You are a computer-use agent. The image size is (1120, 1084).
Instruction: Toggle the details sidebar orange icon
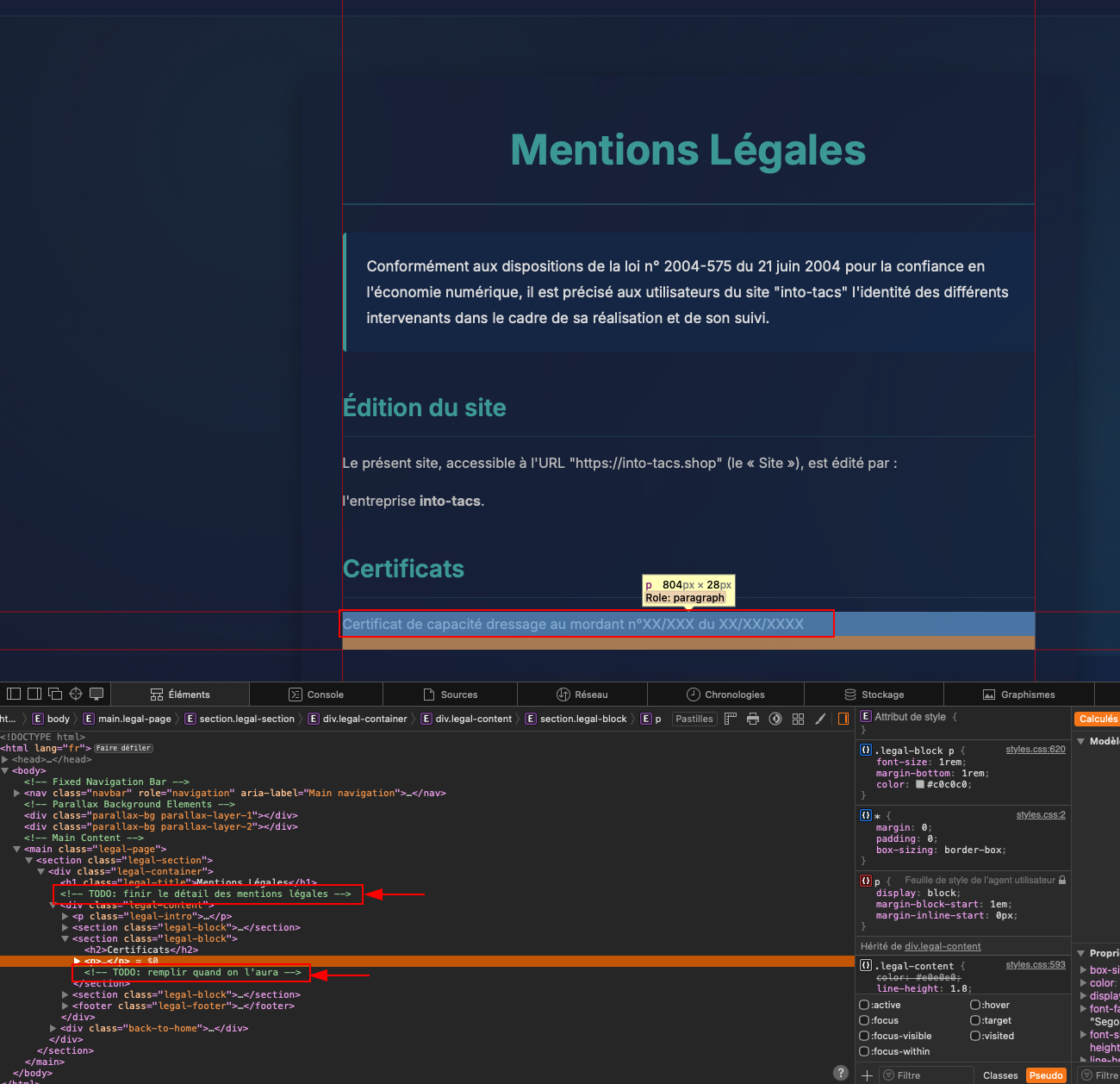(843, 719)
